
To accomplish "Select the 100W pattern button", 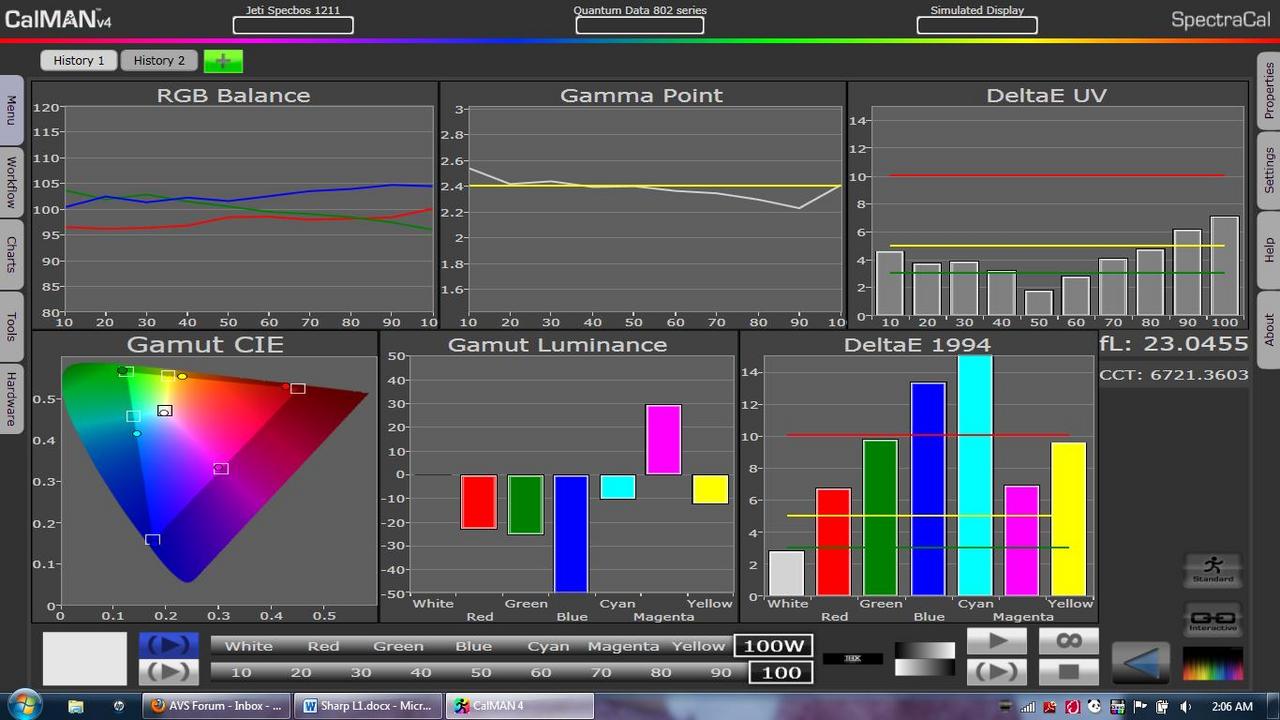I will pos(773,646).
